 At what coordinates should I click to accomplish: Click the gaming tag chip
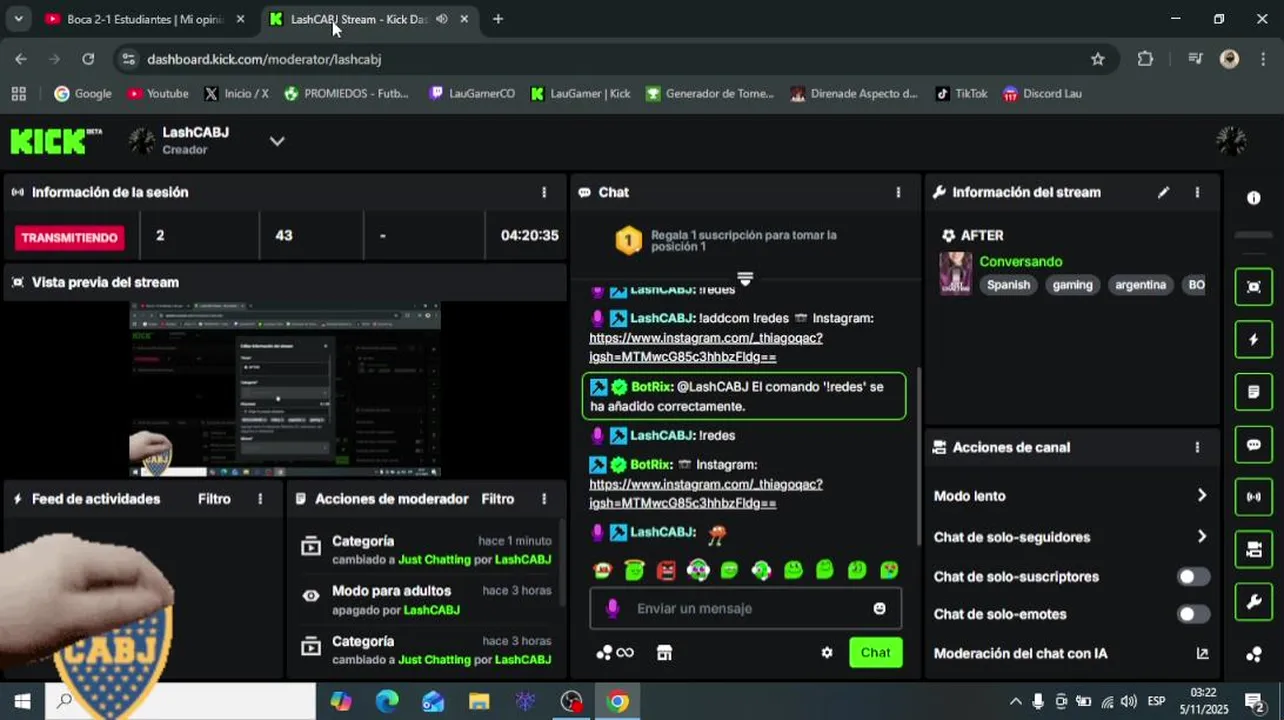[x=1073, y=285]
